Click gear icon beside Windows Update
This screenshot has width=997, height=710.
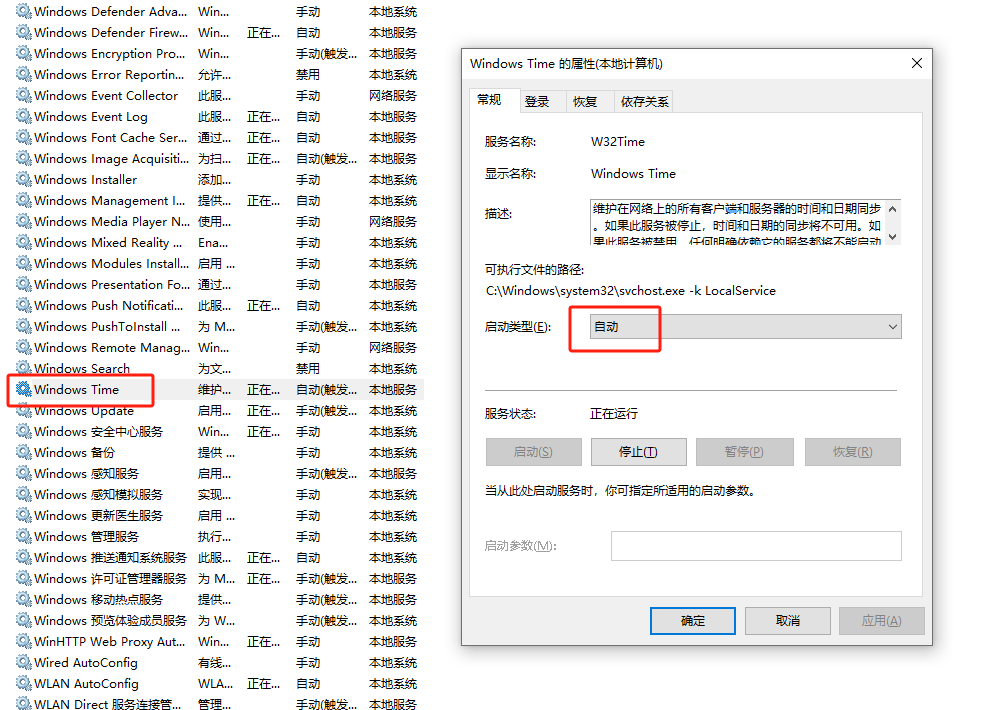(24, 410)
